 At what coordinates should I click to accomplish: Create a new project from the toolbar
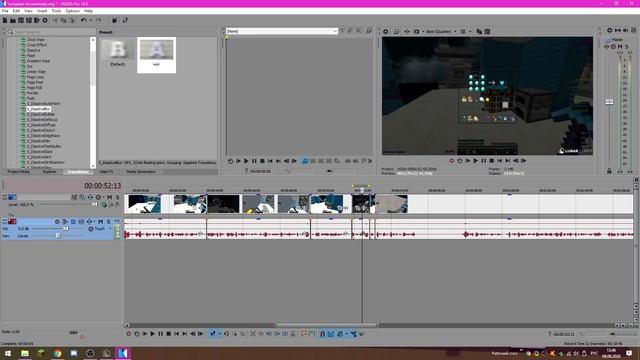5,20
